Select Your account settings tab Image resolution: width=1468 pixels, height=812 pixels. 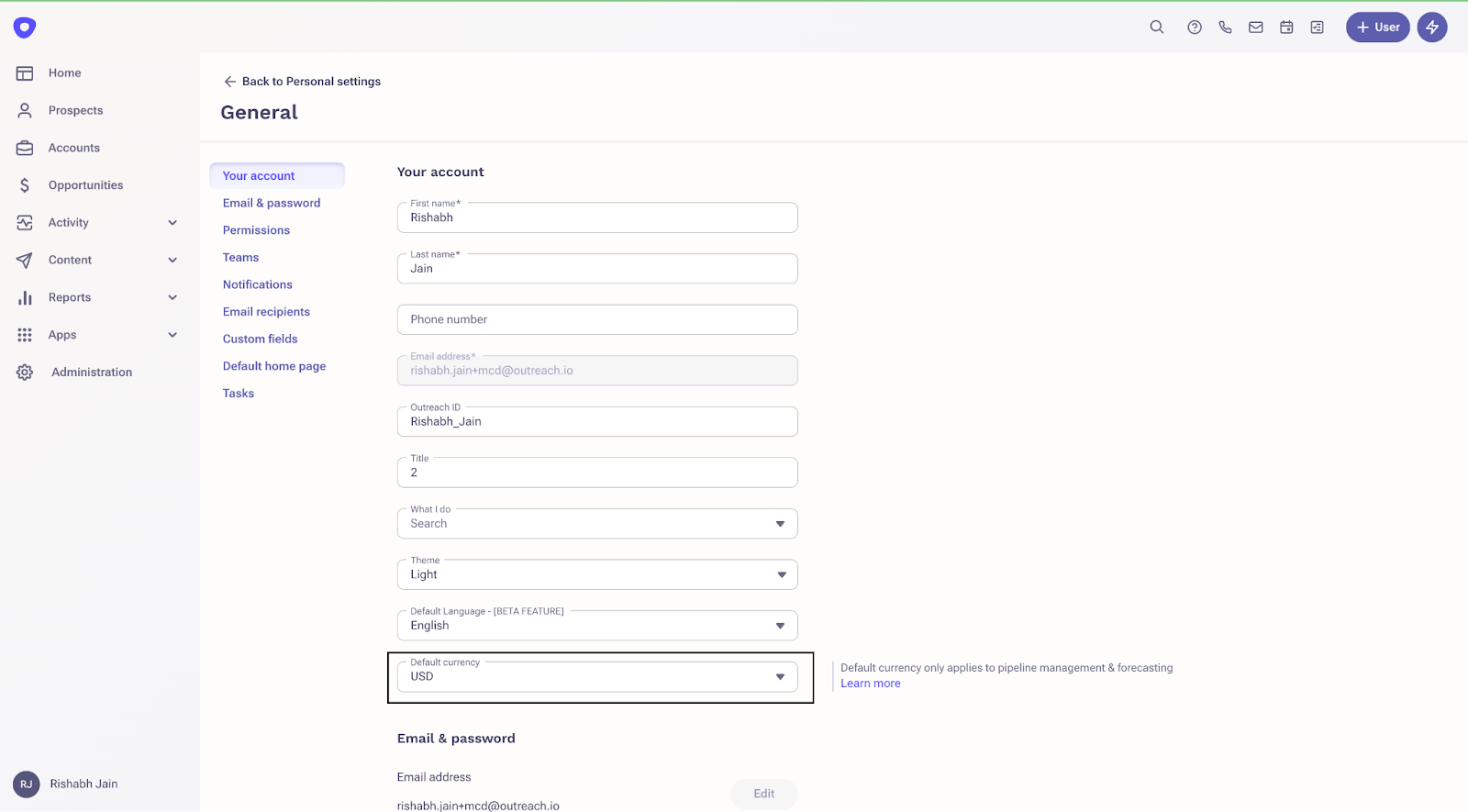277,176
